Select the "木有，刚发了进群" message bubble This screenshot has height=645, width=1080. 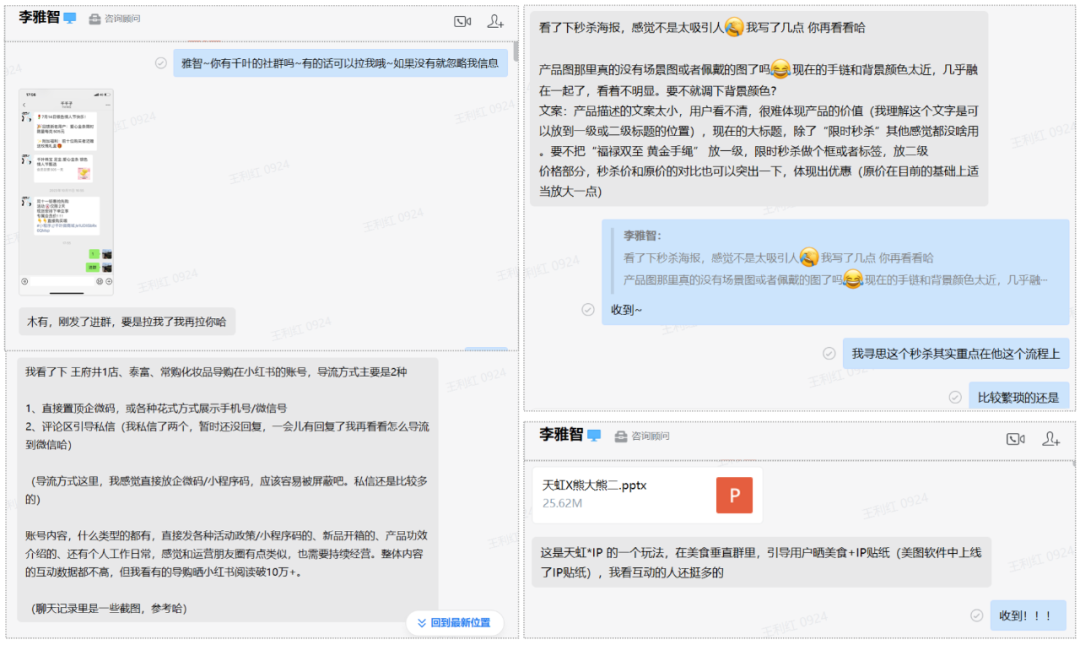[x=126, y=322]
